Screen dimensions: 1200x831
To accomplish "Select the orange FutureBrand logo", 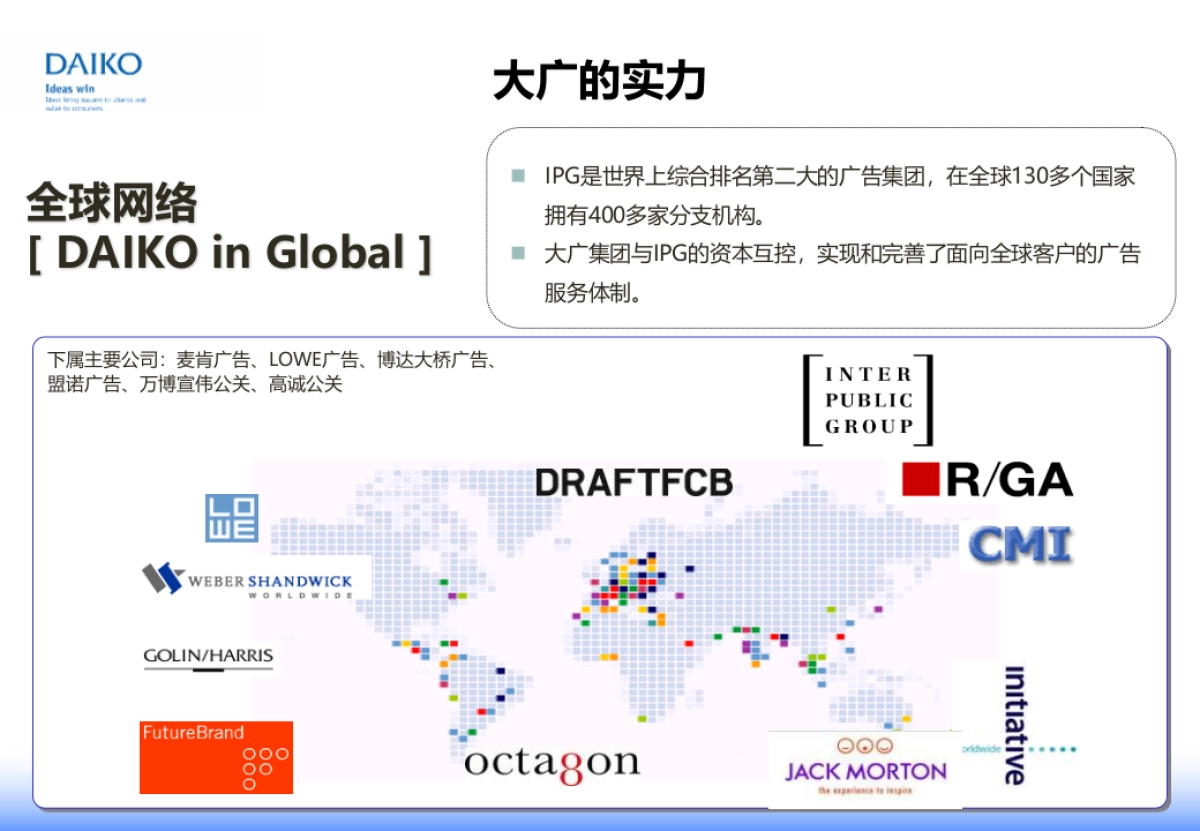I will pos(216,757).
